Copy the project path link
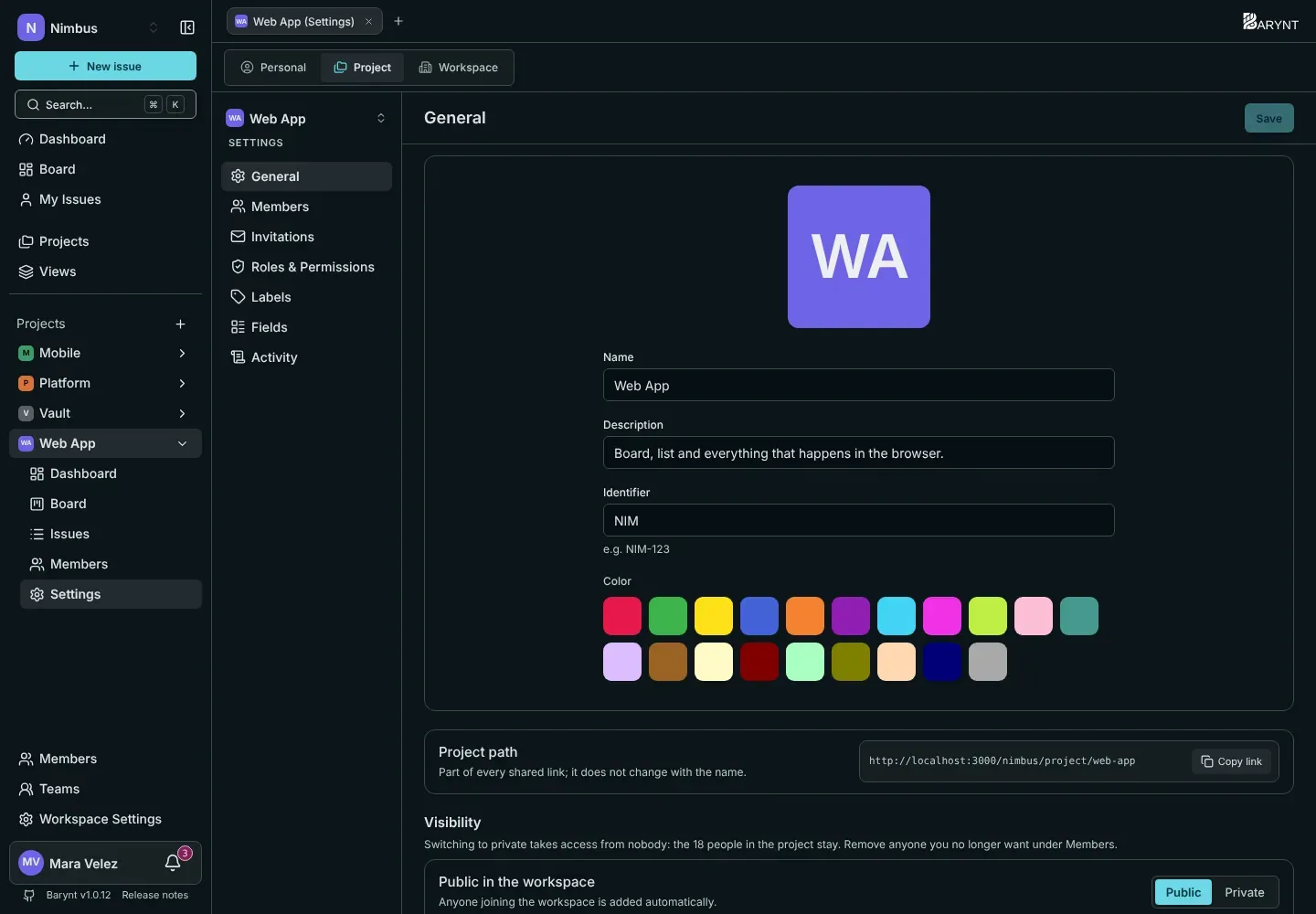The image size is (1316, 914). (x=1231, y=761)
